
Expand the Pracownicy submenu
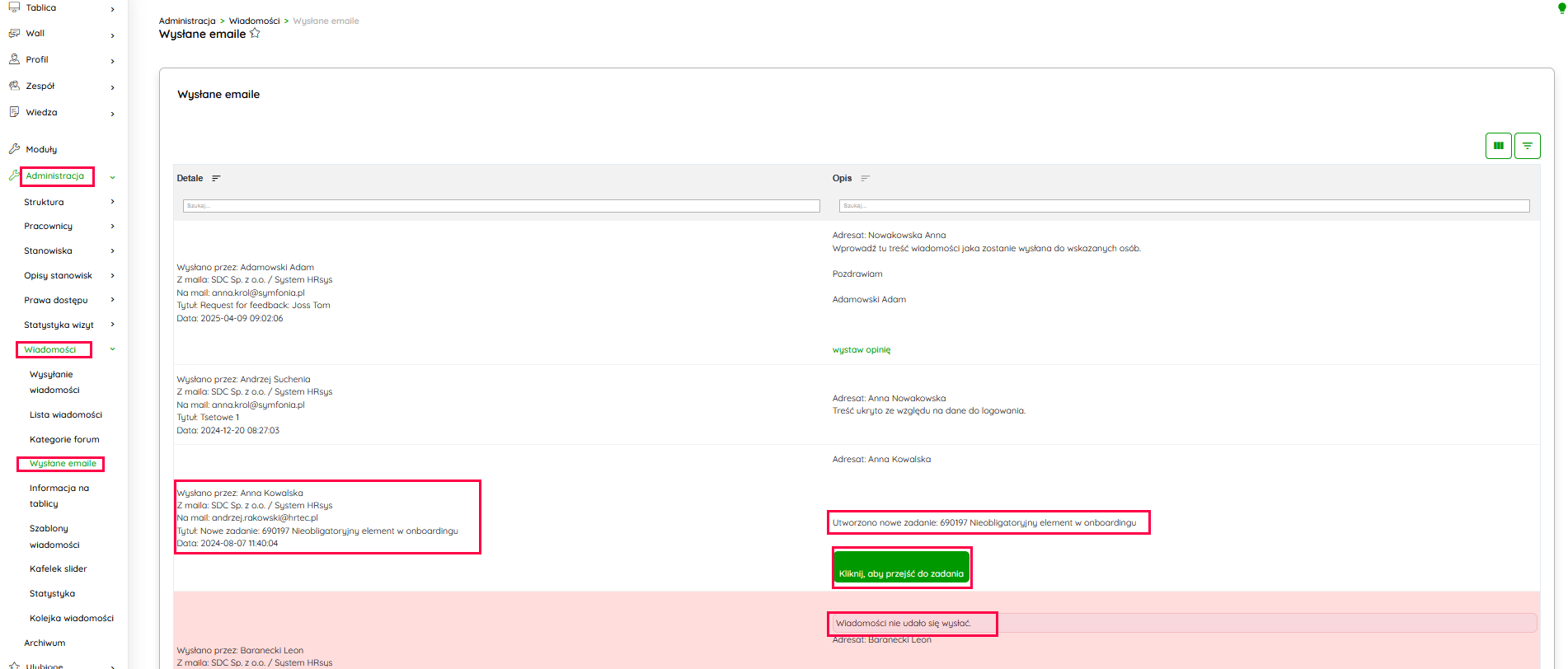tap(112, 226)
